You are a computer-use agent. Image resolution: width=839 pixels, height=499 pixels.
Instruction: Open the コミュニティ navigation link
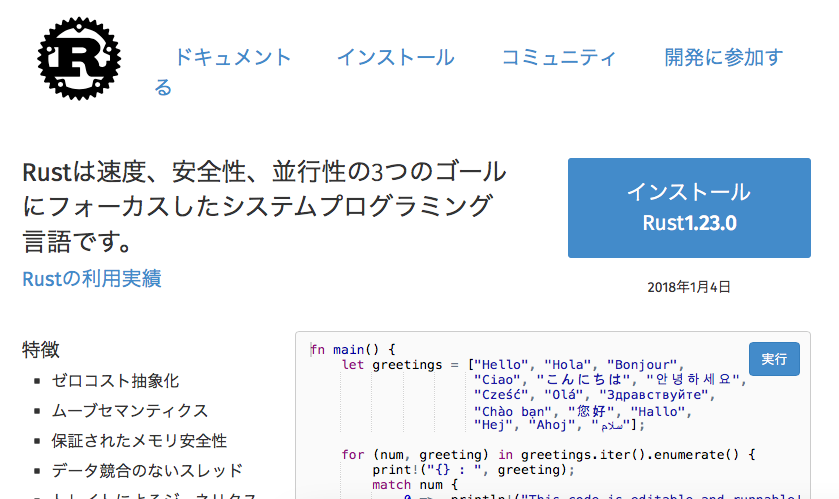point(559,57)
